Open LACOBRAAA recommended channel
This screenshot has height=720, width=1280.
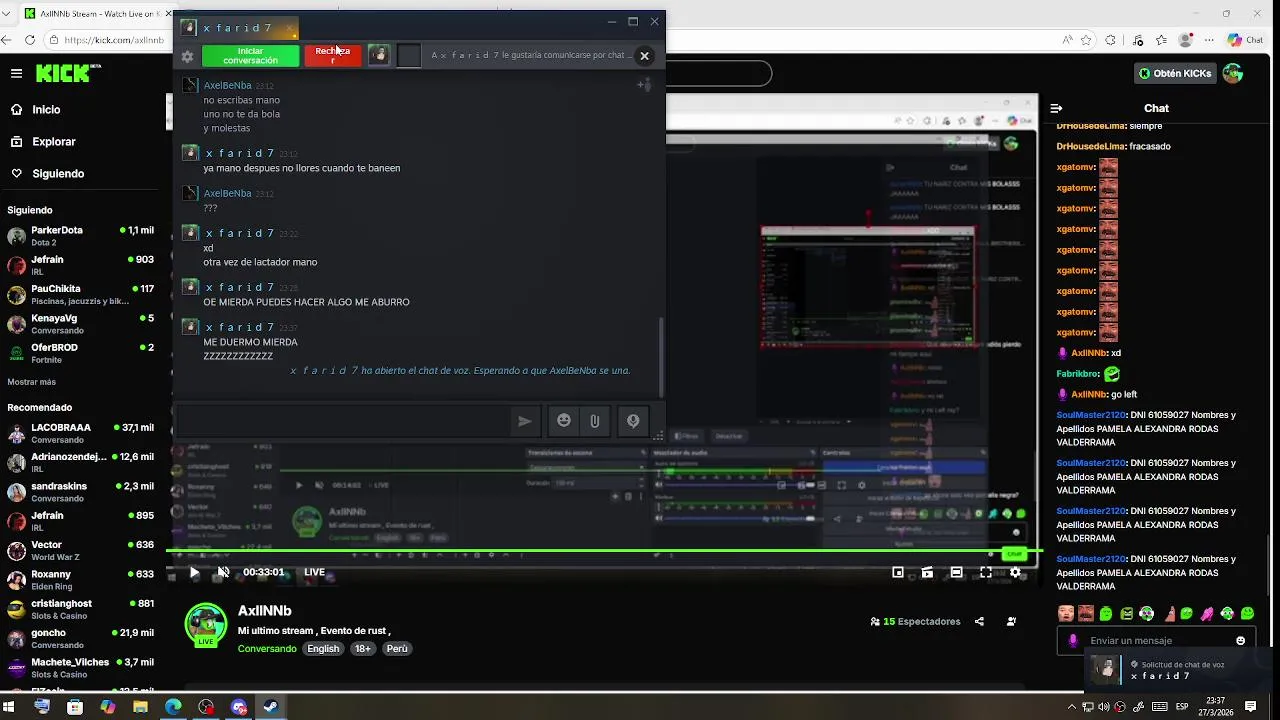click(x=81, y=433)
